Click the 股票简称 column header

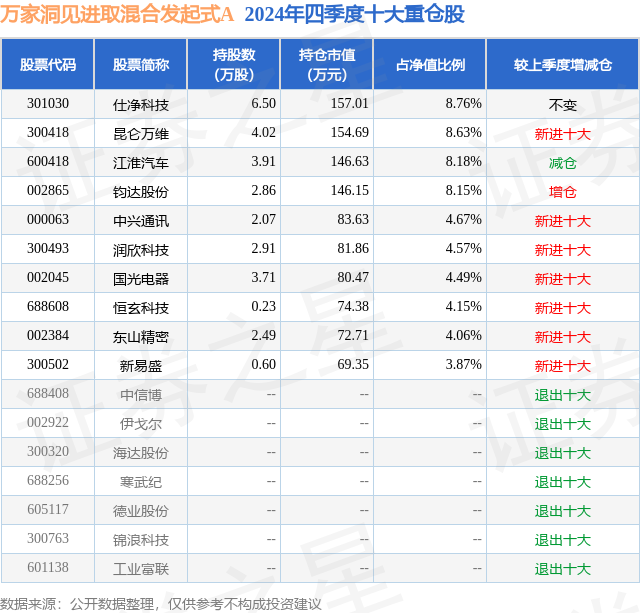(x=141, y=64)
